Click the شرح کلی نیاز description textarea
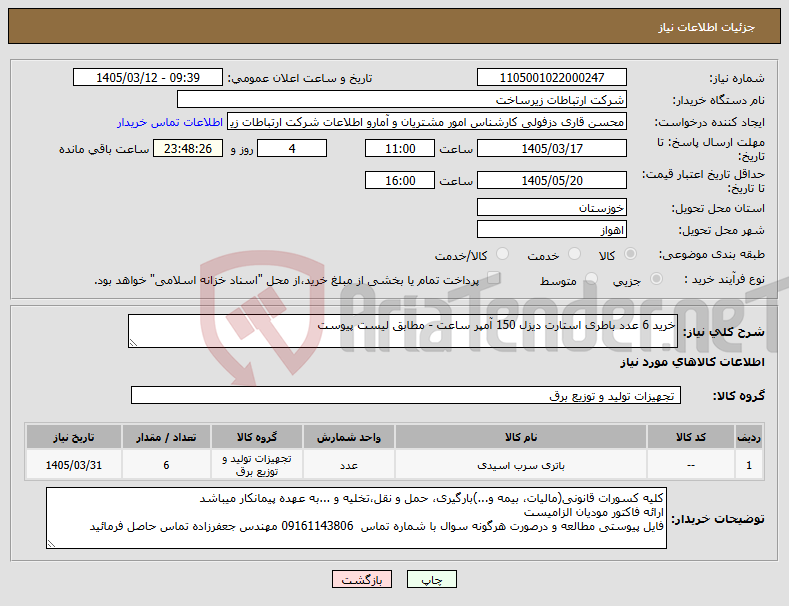 (403, 331)
